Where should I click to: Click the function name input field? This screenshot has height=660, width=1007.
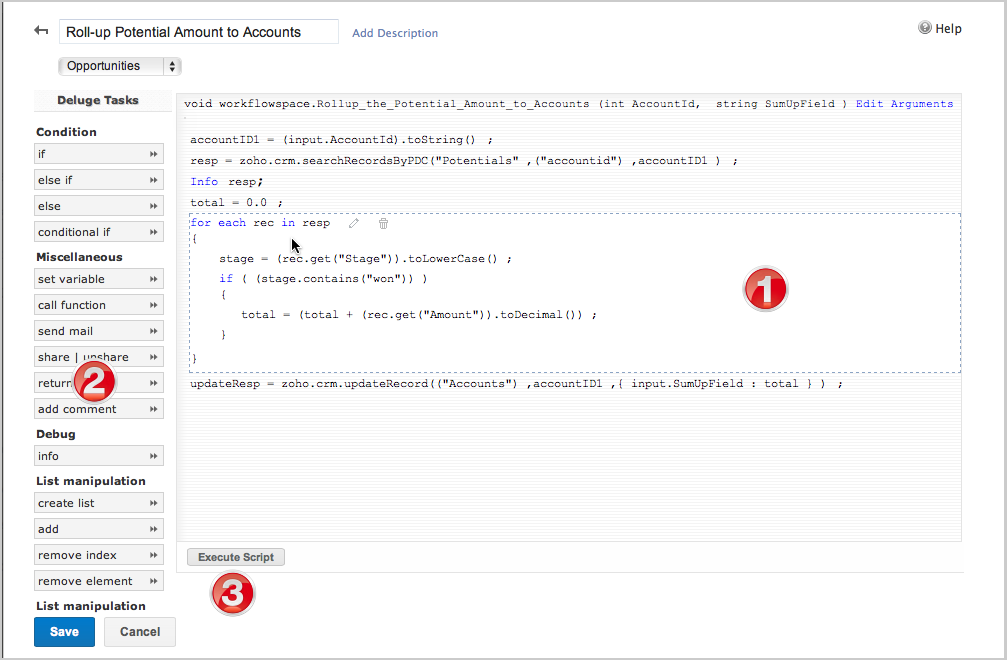click(198, 32)
